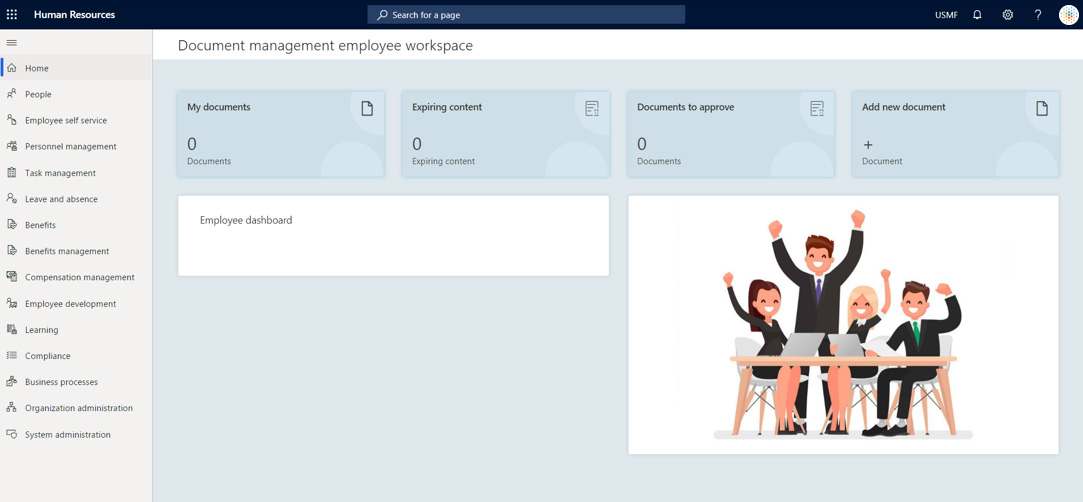Click the Search for a page box
Image resolution: width=1083 pixels, height=502 pixels.
click(x=526, y=15)
